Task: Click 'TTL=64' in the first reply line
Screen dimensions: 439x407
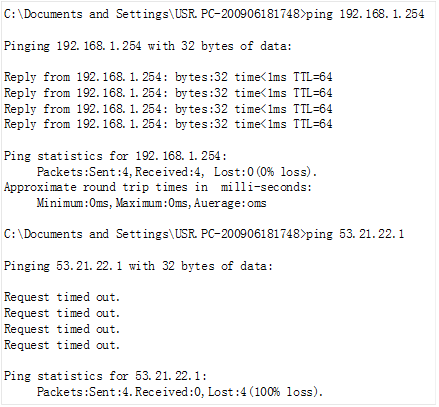Action: 313,77
